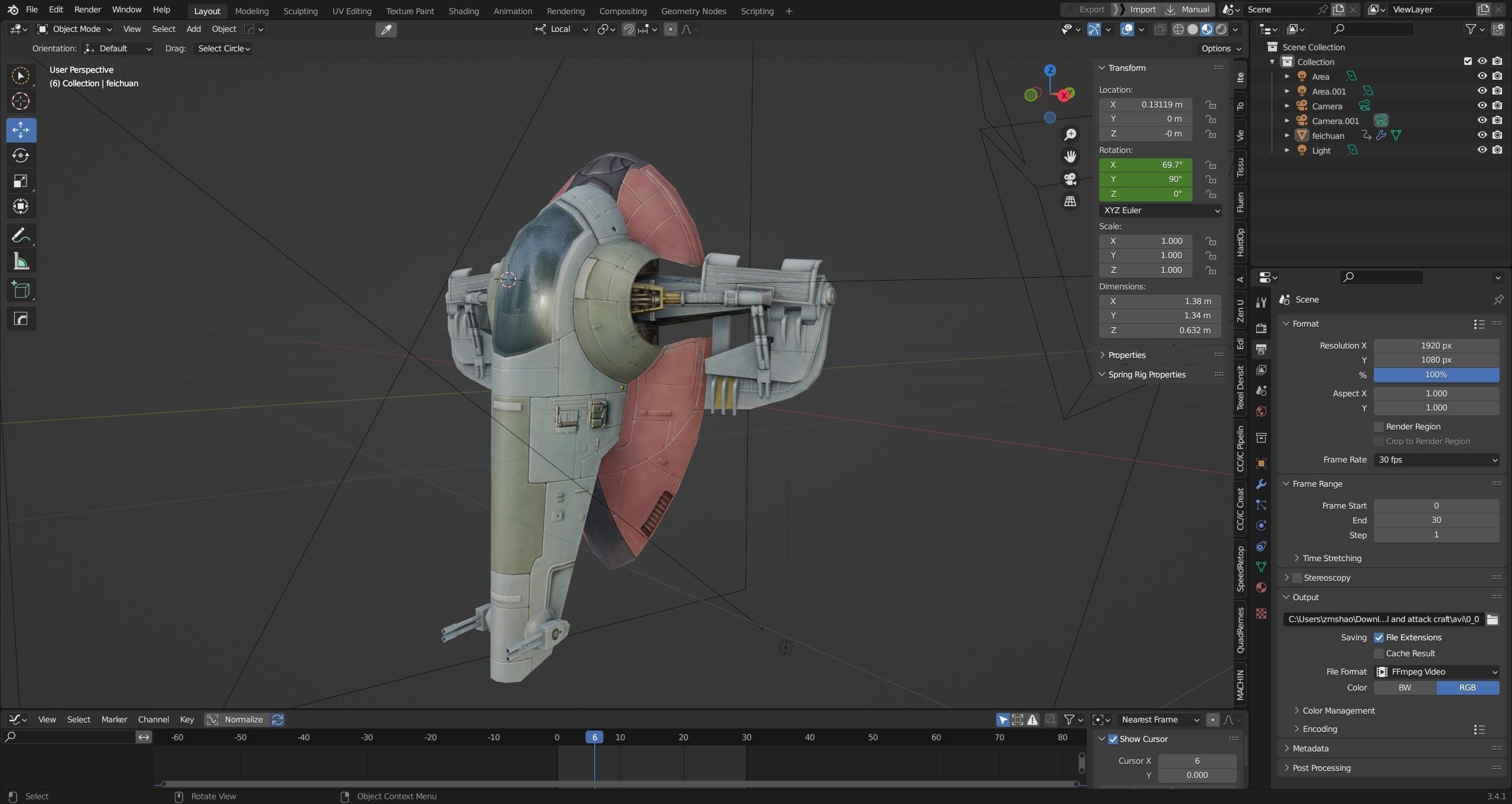Expand the feichuan item in outliner
The image size is (1512, 804).
[x=1287, y=135]
